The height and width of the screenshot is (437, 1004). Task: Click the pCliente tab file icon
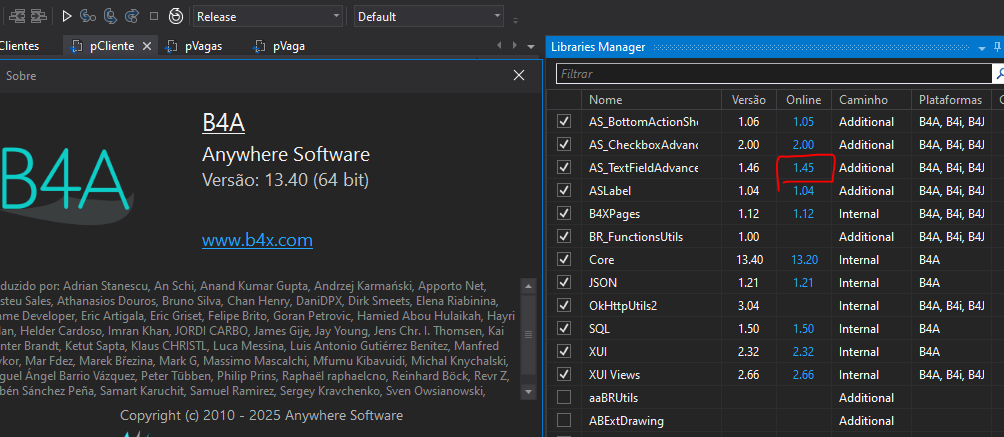pyautogui.click(x=77, y=46)
